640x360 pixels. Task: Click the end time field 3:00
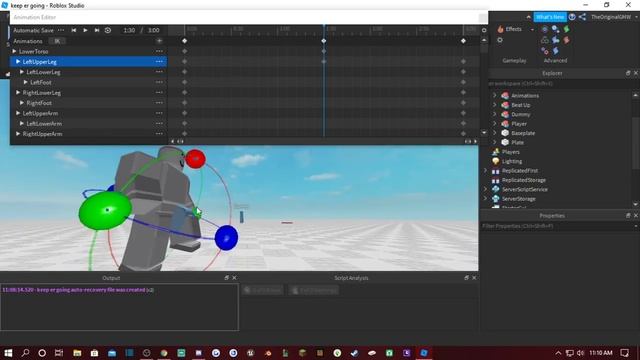click(x=153, y=30)
